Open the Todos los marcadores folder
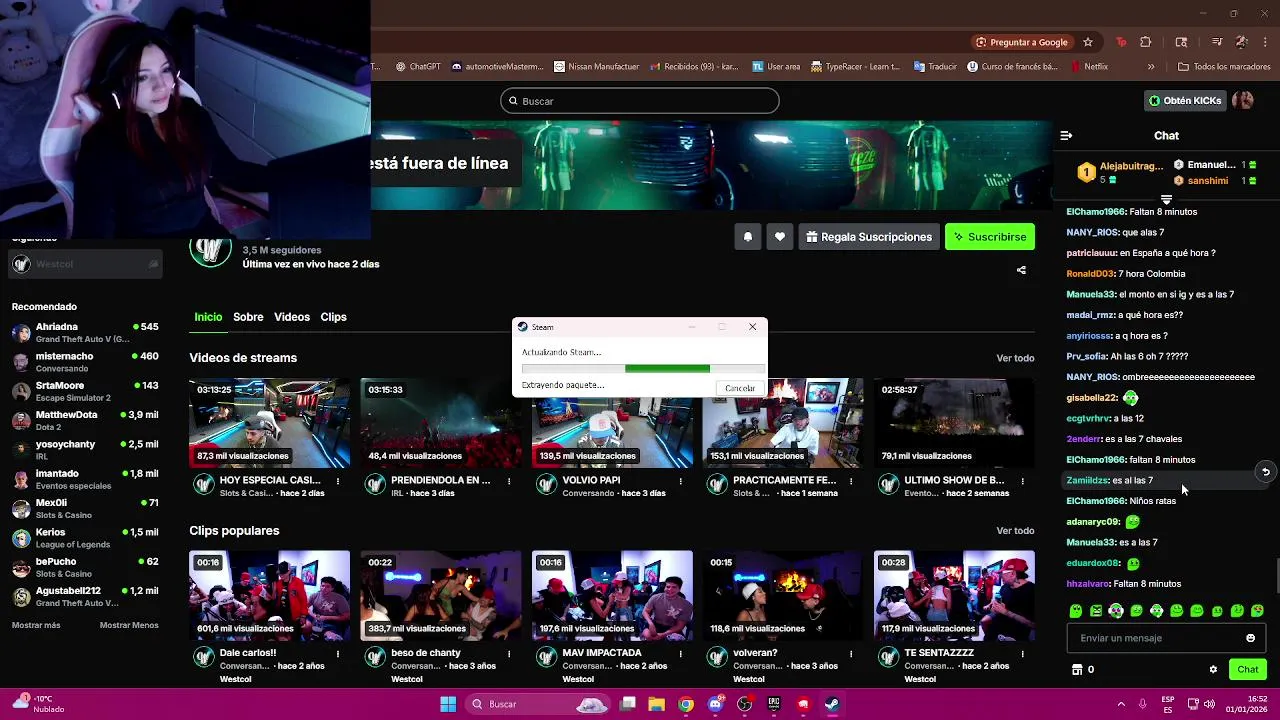This screenshot has height=720, width=1280. point(1224,67)
